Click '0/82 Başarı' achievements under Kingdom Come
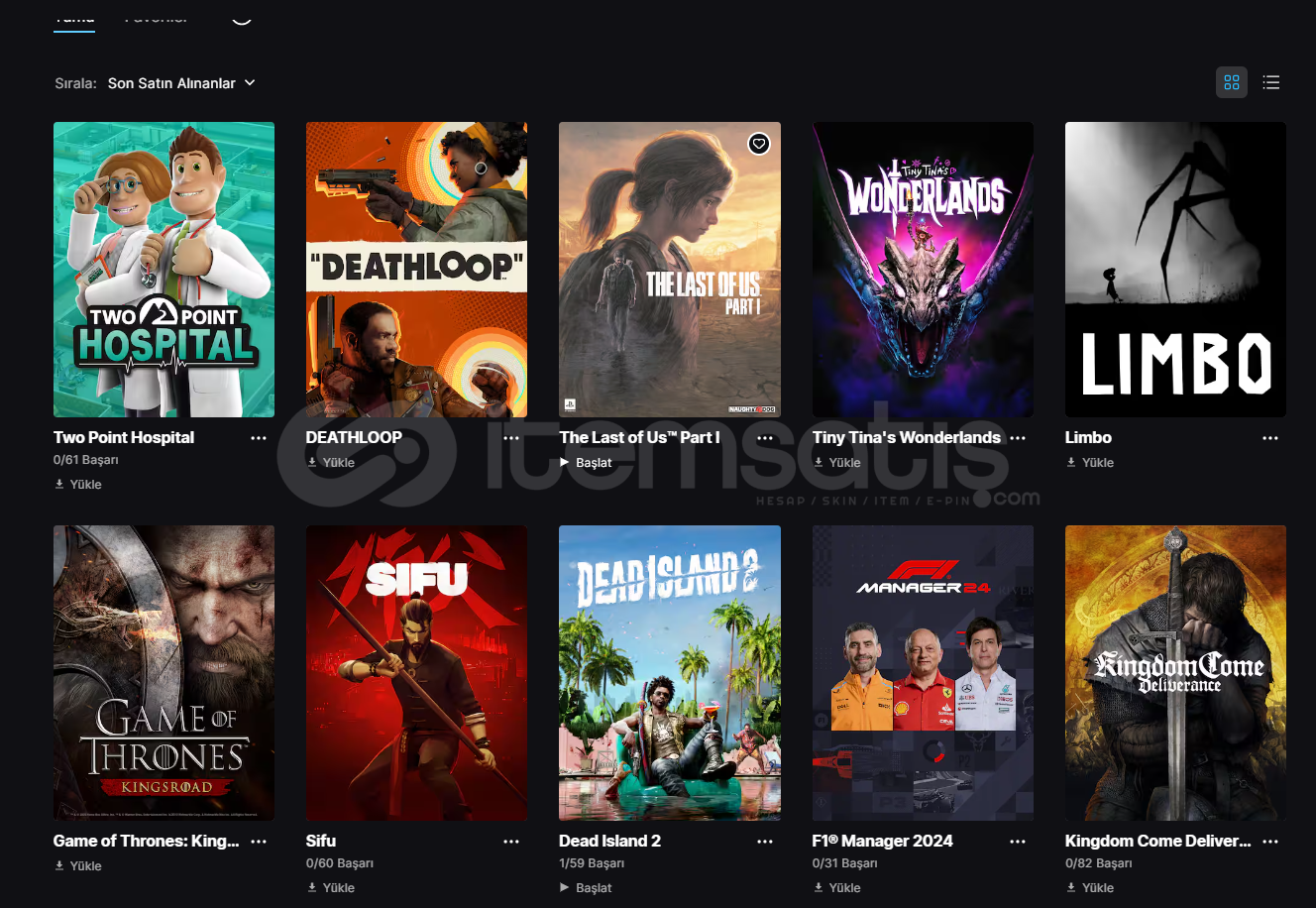The width and height of the screenshot is (1316, 908). [1099, 863]
